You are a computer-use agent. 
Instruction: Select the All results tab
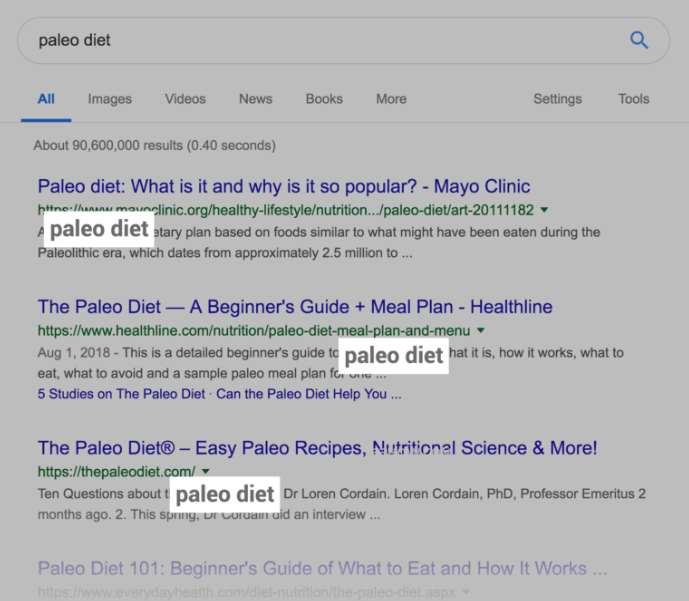point(46,99)
